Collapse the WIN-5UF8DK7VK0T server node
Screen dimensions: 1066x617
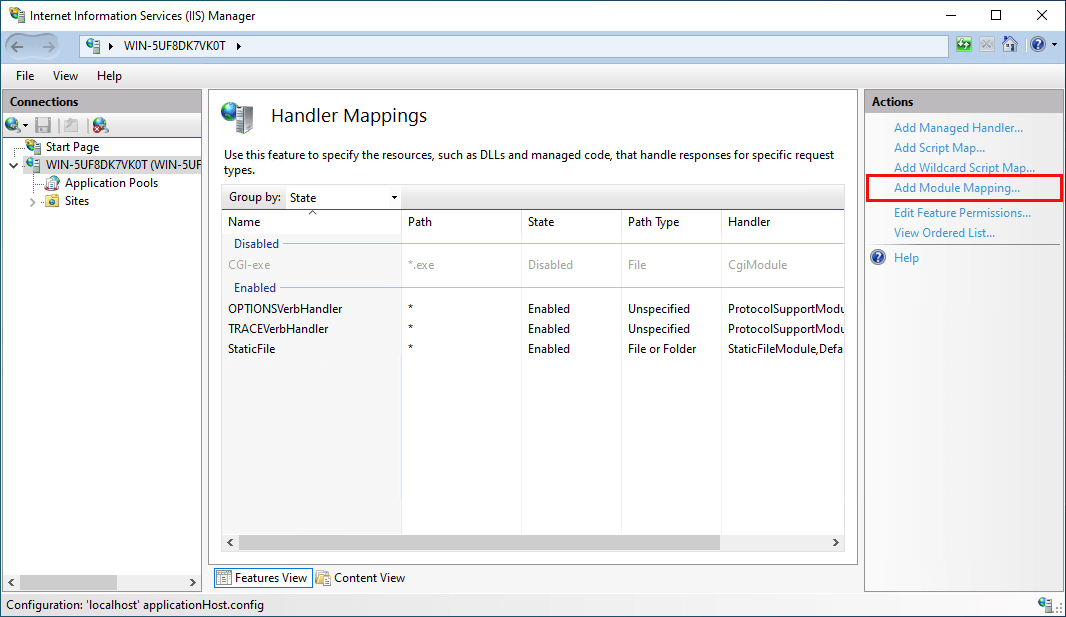tap(14, 165)
